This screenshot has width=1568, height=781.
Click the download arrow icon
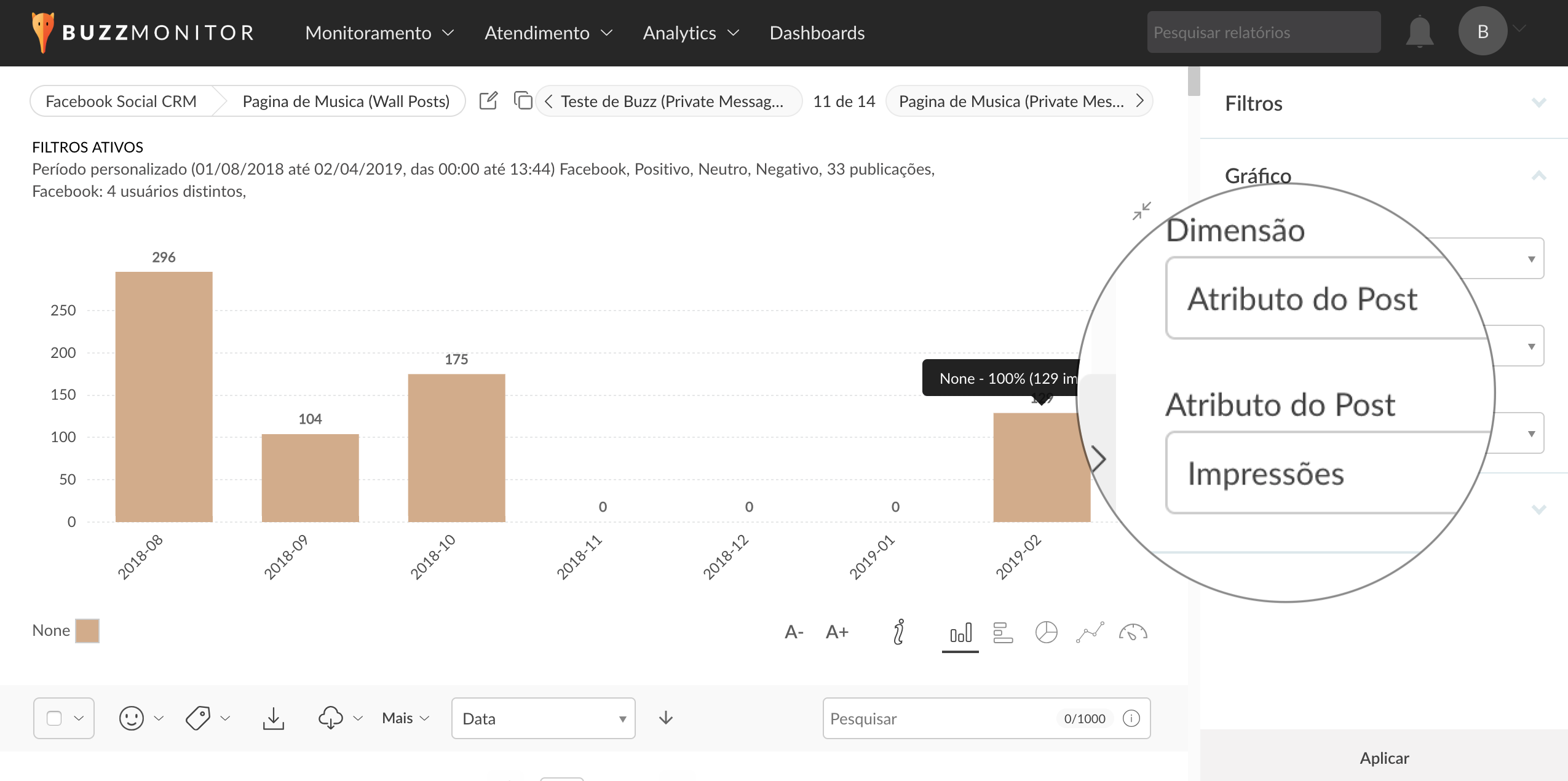click(x=274, y=718)
